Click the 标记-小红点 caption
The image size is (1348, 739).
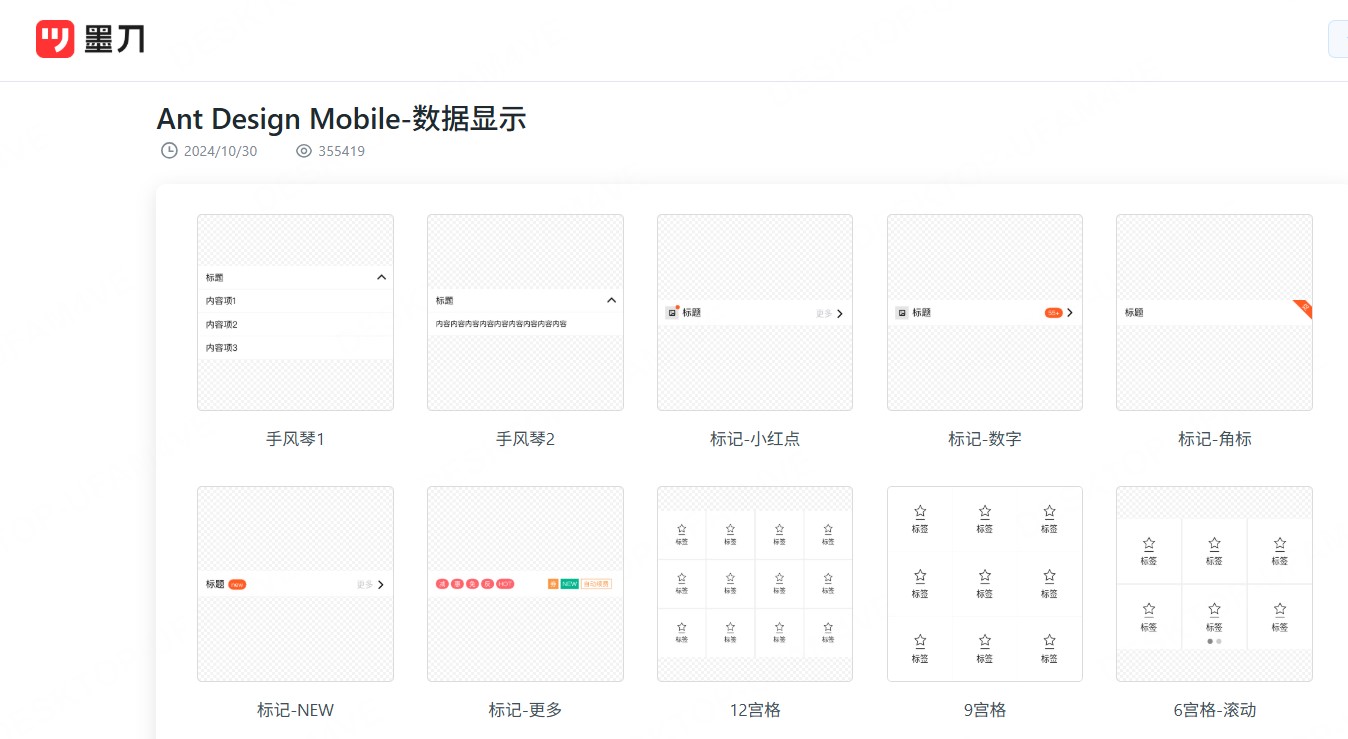(x=755, y=439)
